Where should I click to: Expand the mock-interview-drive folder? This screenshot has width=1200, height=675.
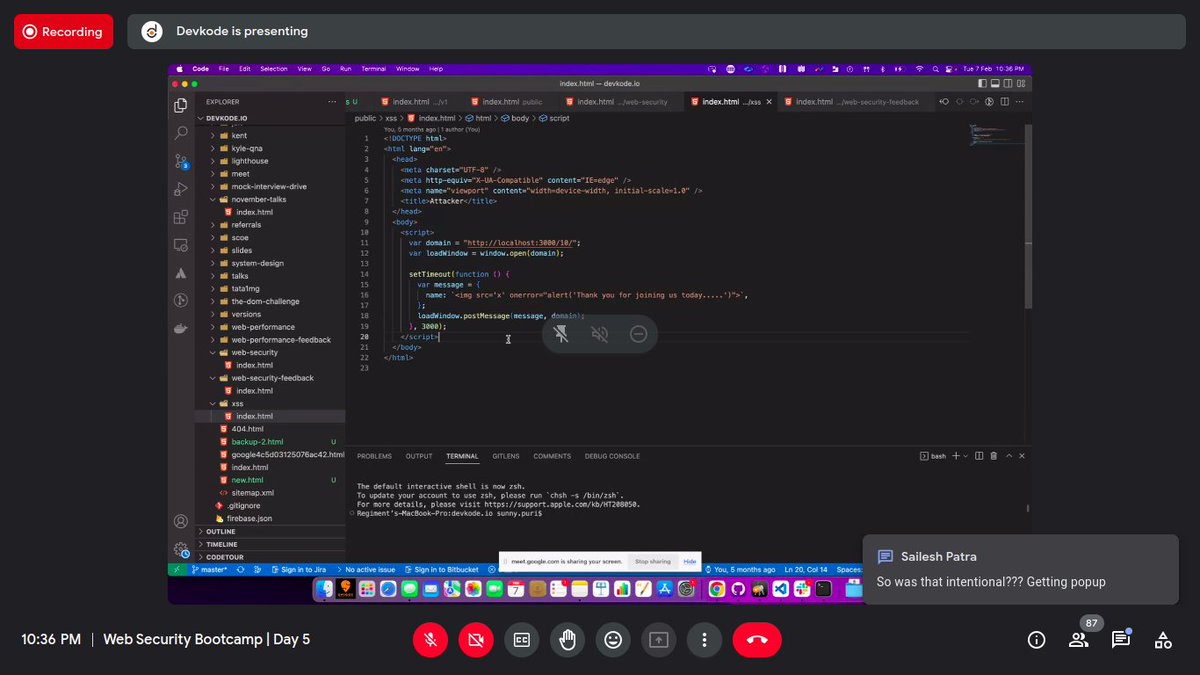[x=269, y=187]
